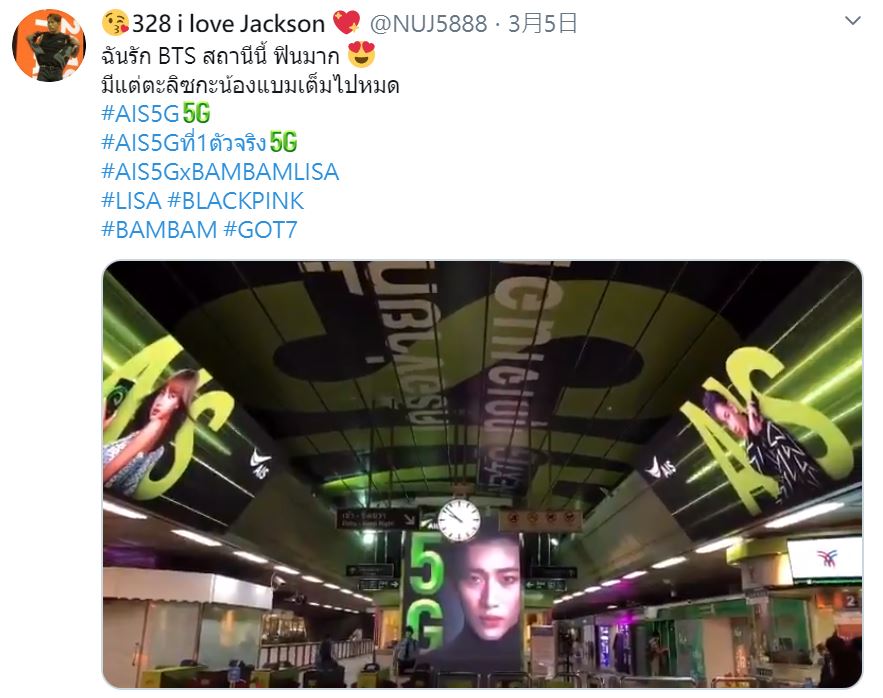Open hashtag #AIS5G
Image resolution: width=883 pixels, height=698 pixels.
click(140, 113)
